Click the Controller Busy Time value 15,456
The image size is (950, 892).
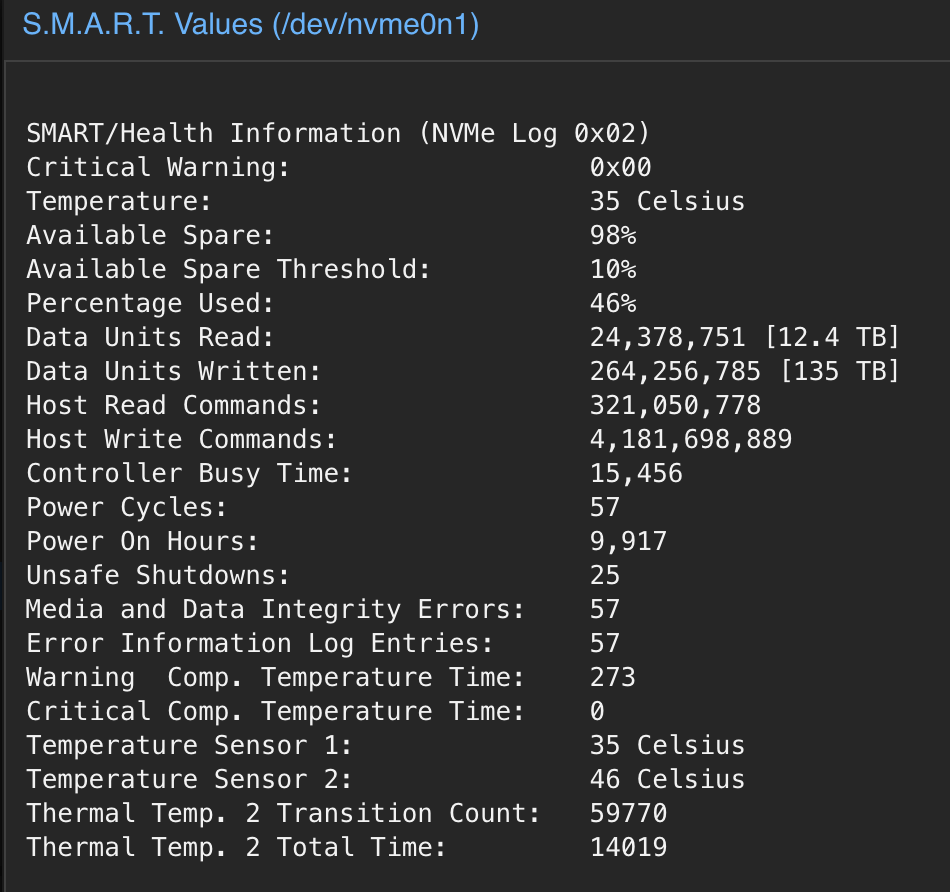[636, 473]
